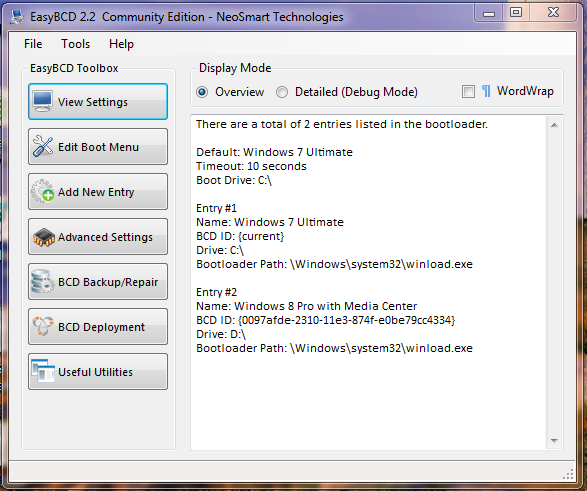The image size is (587, 491).
Task: Select Detailed (Debug Mode) radio button
Action: coord(282,92)
